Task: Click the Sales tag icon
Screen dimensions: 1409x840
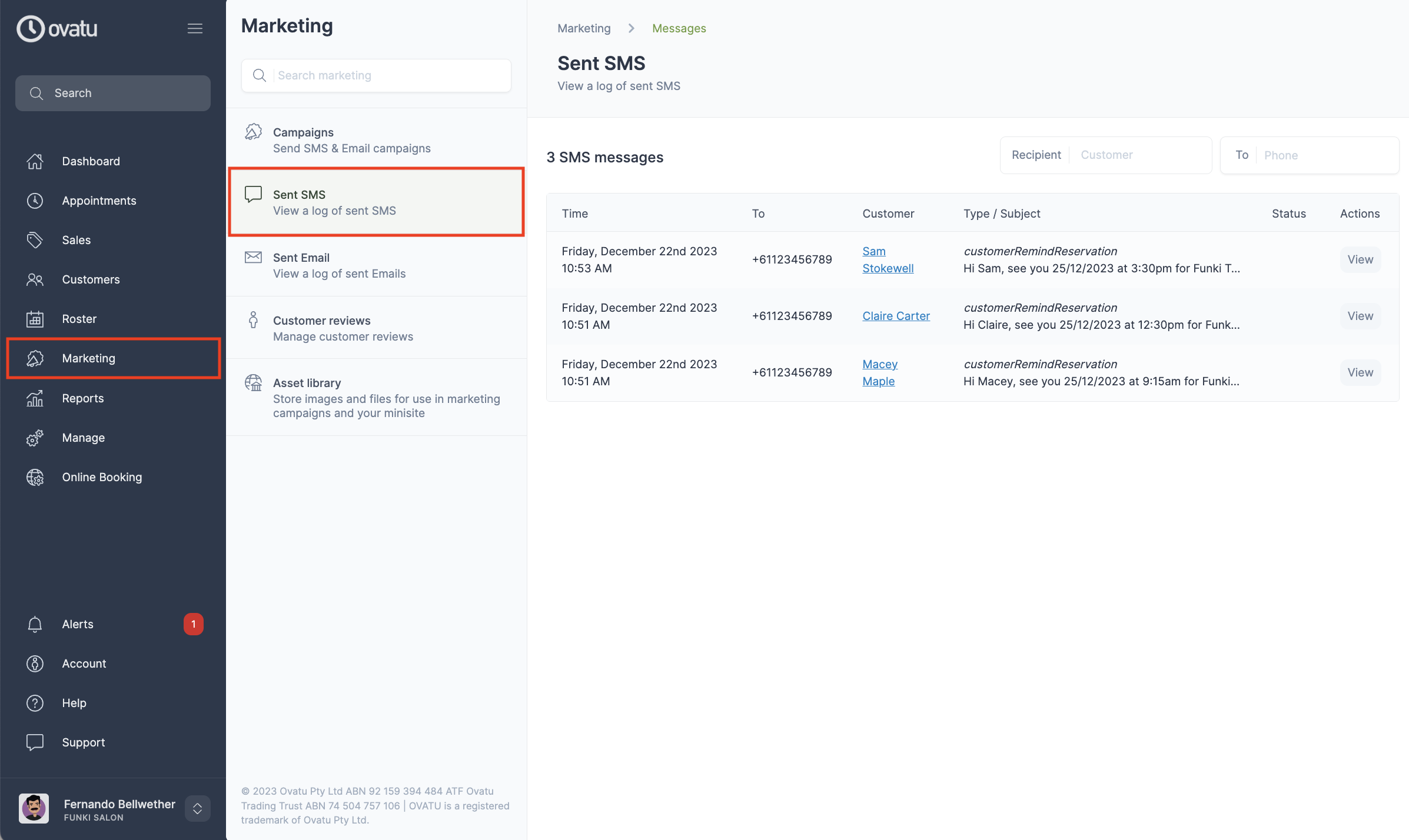Action: tap(35, 240)
